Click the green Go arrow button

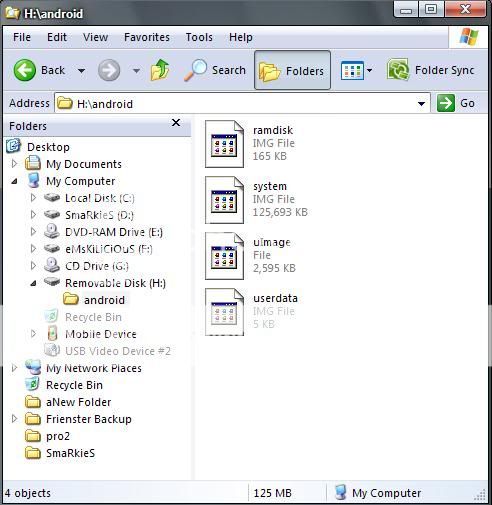[446, 103]
